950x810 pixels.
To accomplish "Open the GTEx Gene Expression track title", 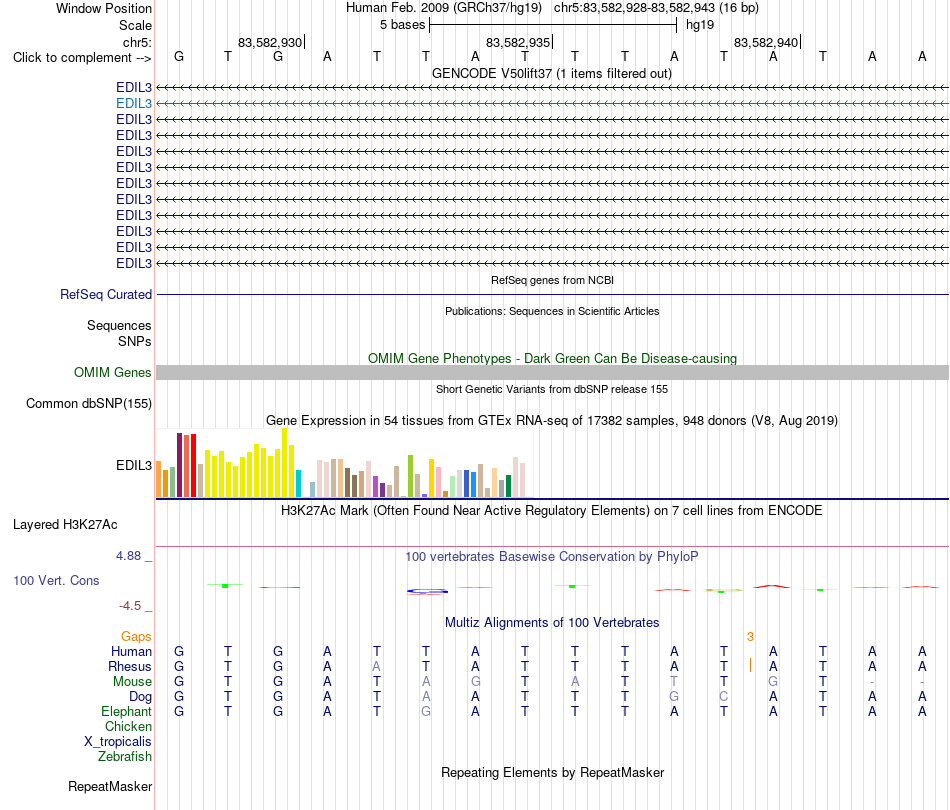I will pyautogui.click(x=552, y=420).
